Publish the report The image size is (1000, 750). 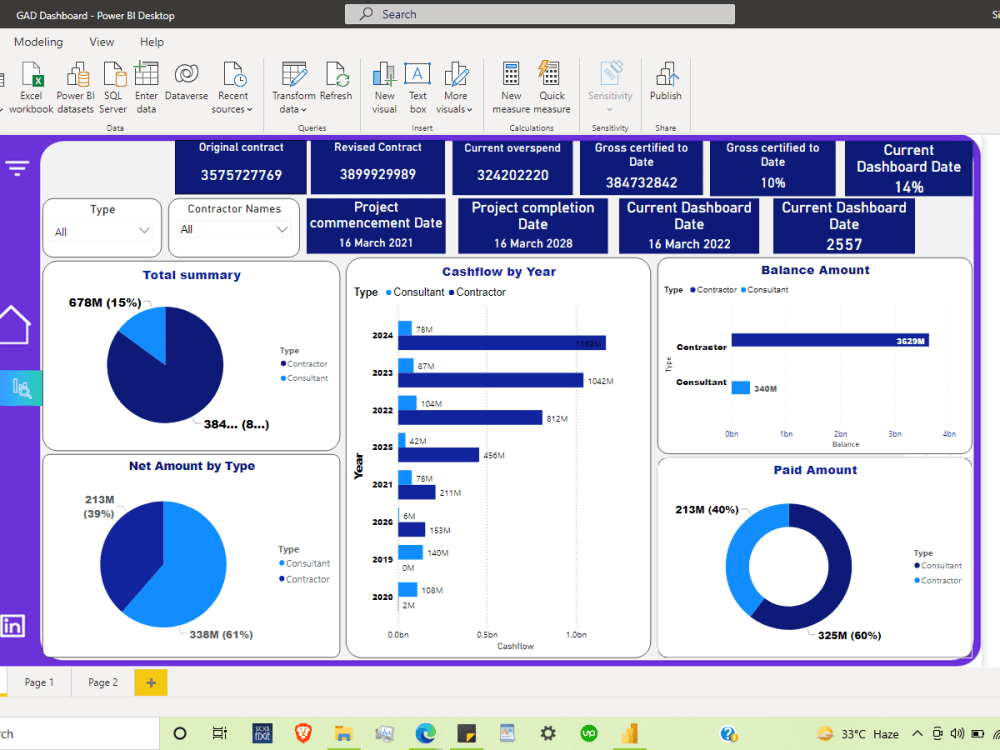(x=666, y=82)
